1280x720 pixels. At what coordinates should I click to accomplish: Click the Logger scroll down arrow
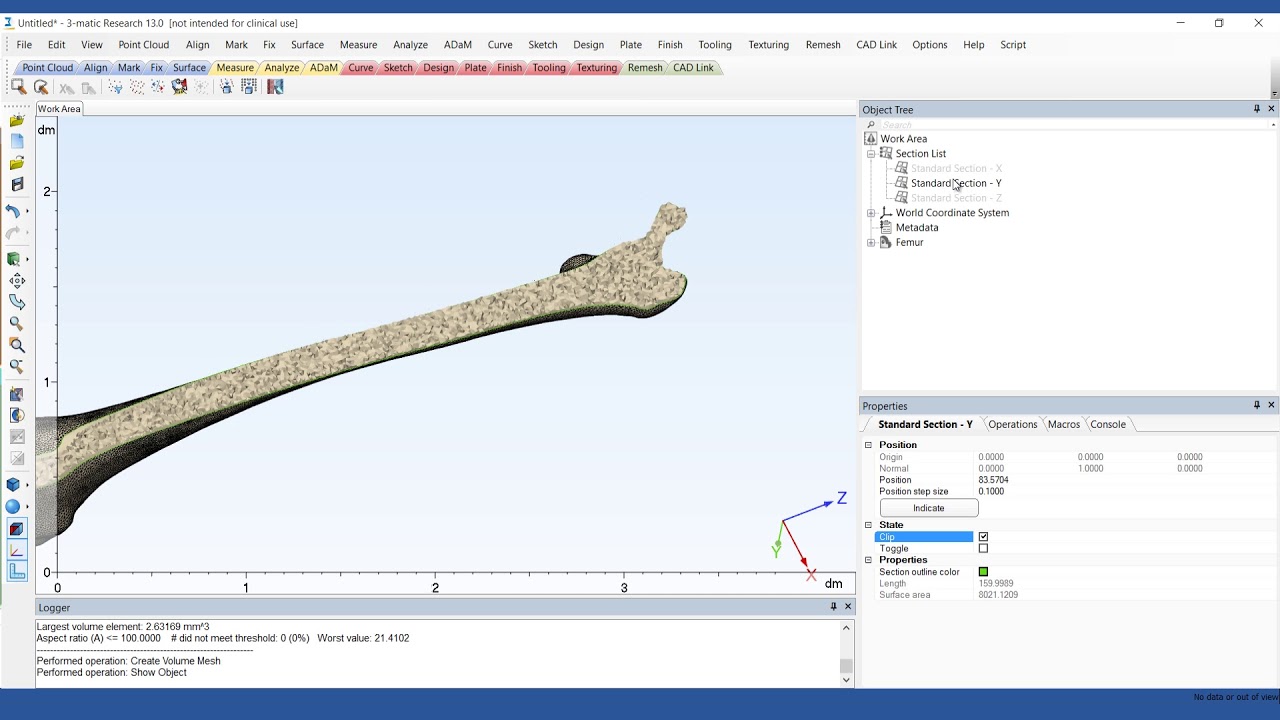(x=846, y=680)
